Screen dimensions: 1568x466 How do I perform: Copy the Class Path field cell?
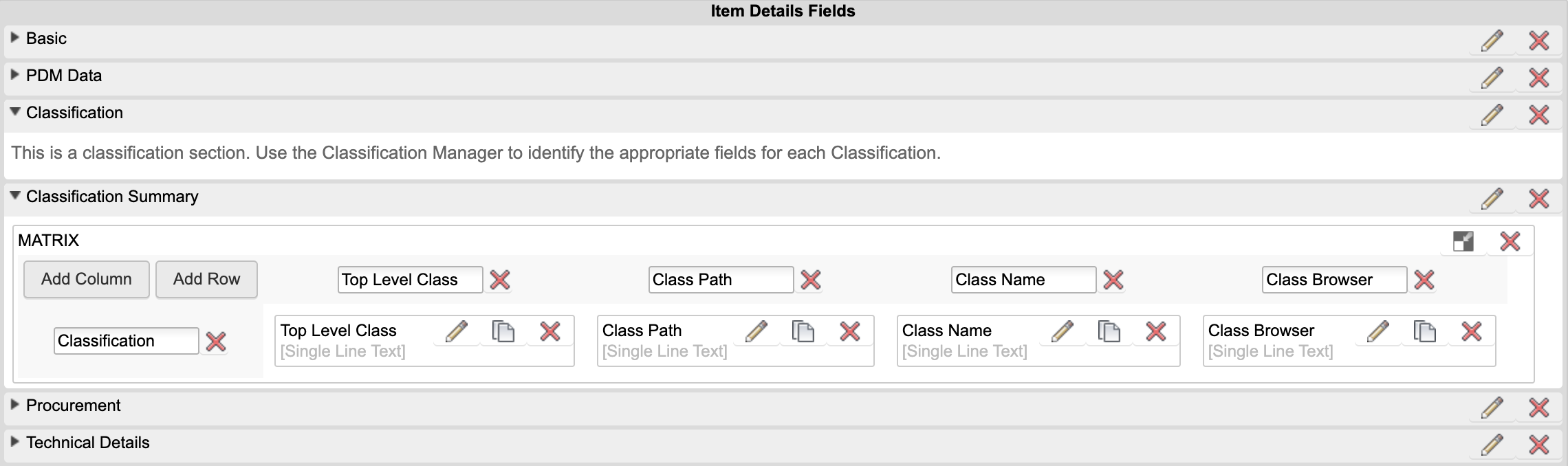point(803,332)
